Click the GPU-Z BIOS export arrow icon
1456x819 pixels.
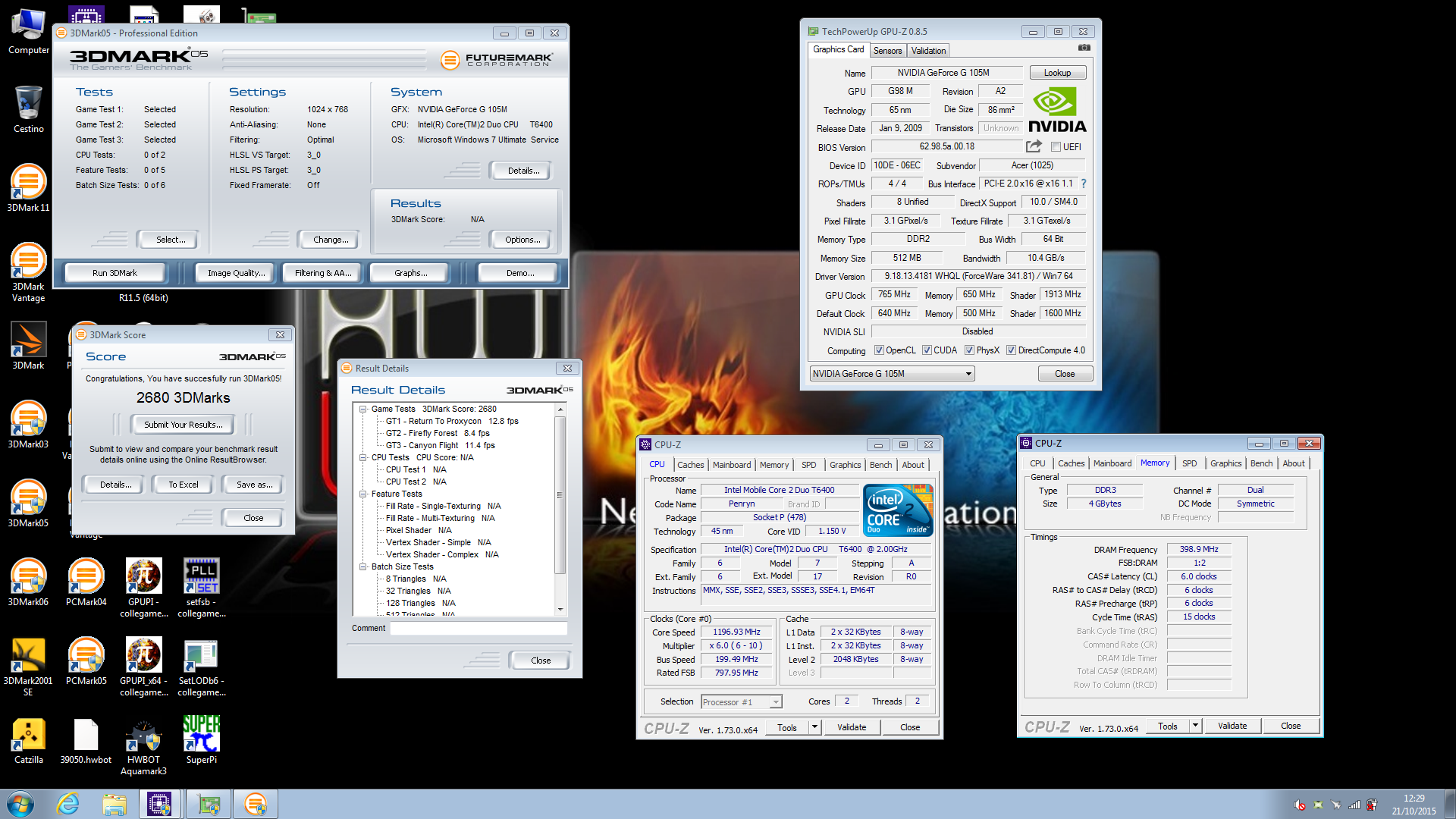point(1034,146)
